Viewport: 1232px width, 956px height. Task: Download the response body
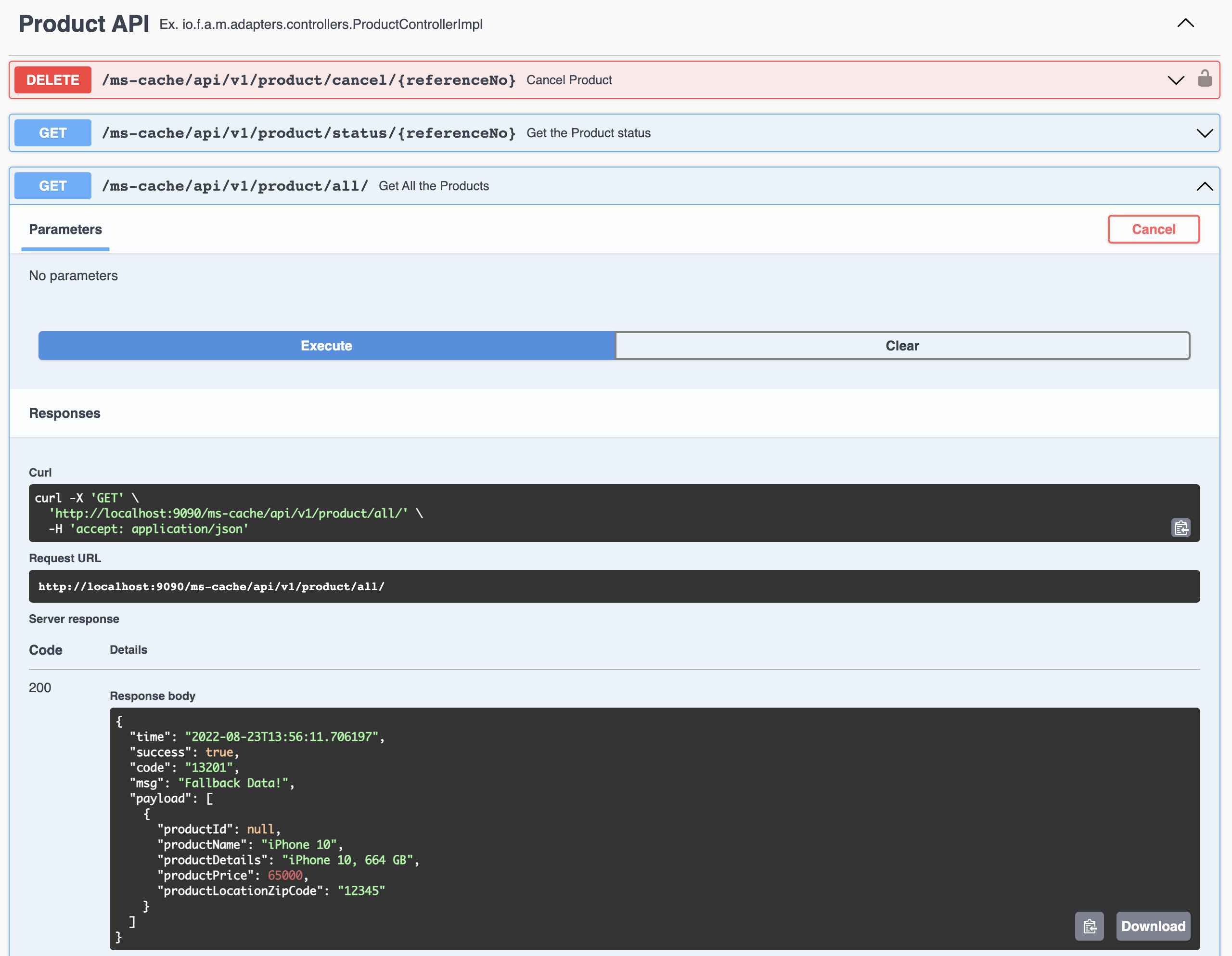coord(1153,926)
